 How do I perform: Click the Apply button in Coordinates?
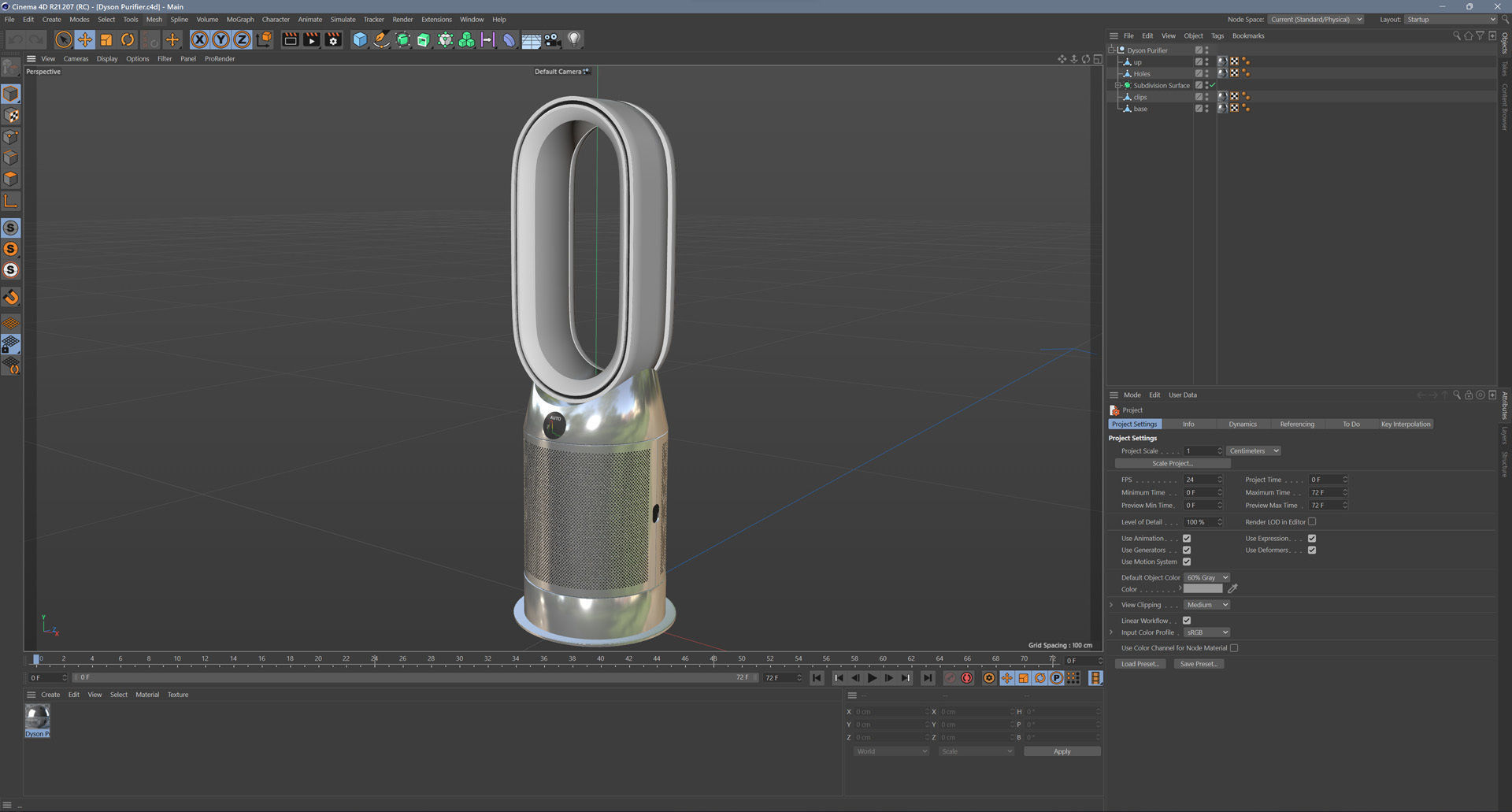click(x=1062, y=751)
